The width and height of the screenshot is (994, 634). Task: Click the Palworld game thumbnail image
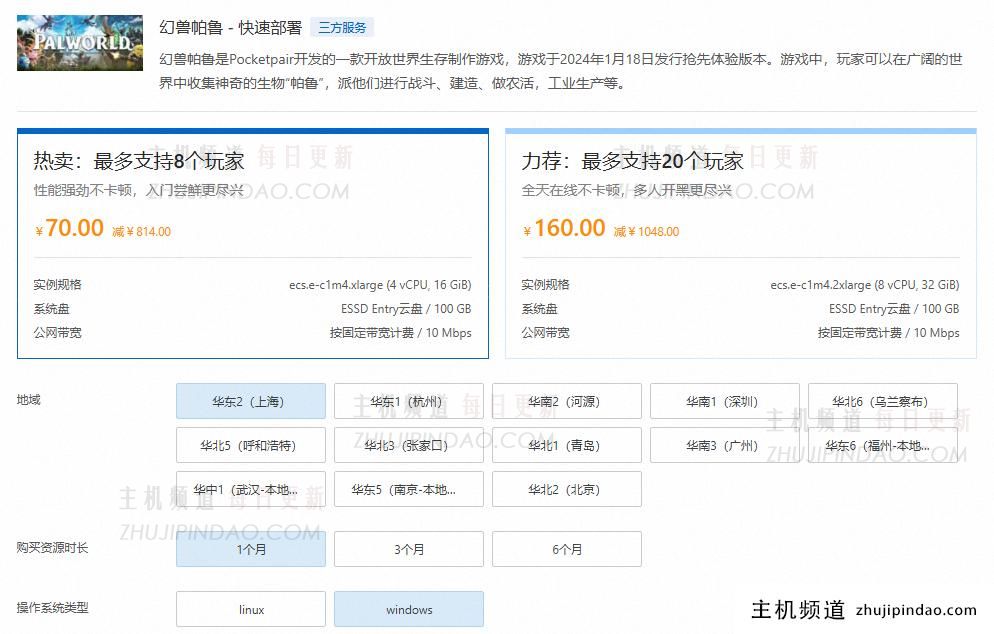(x=80, y=42)
